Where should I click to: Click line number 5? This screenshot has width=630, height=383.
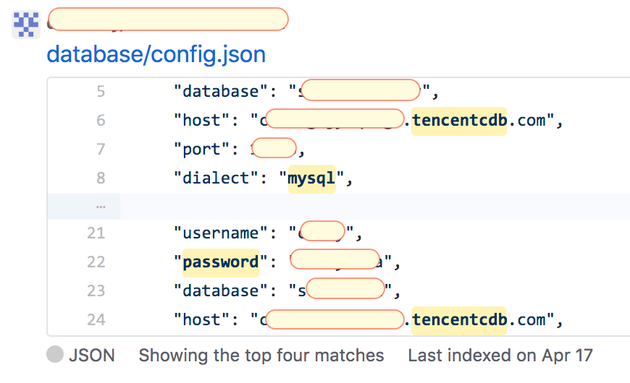pyautogui.click(x=101, y=92)
